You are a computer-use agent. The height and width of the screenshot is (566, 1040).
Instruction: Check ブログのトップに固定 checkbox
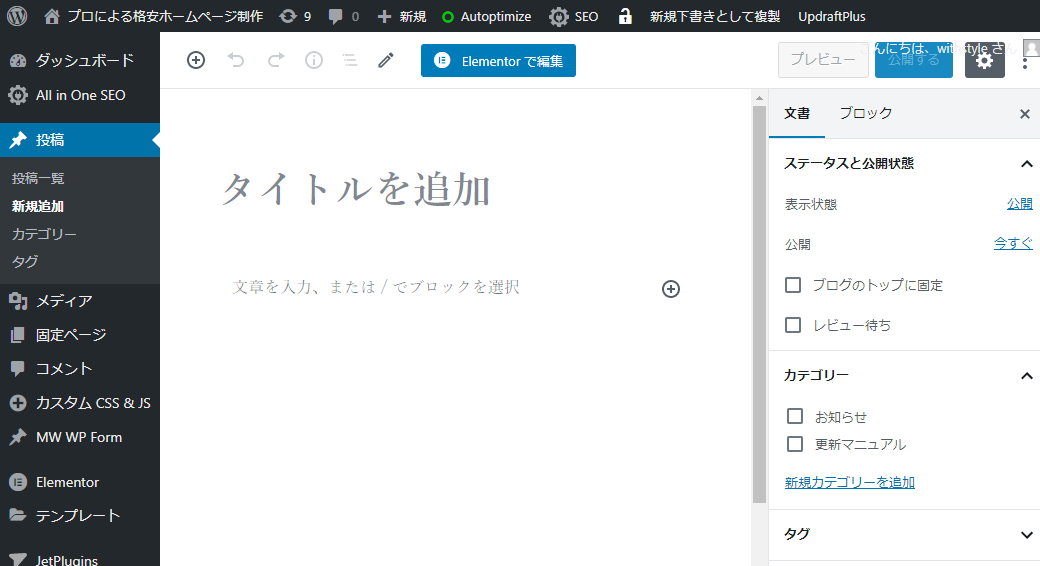[793, 285]
